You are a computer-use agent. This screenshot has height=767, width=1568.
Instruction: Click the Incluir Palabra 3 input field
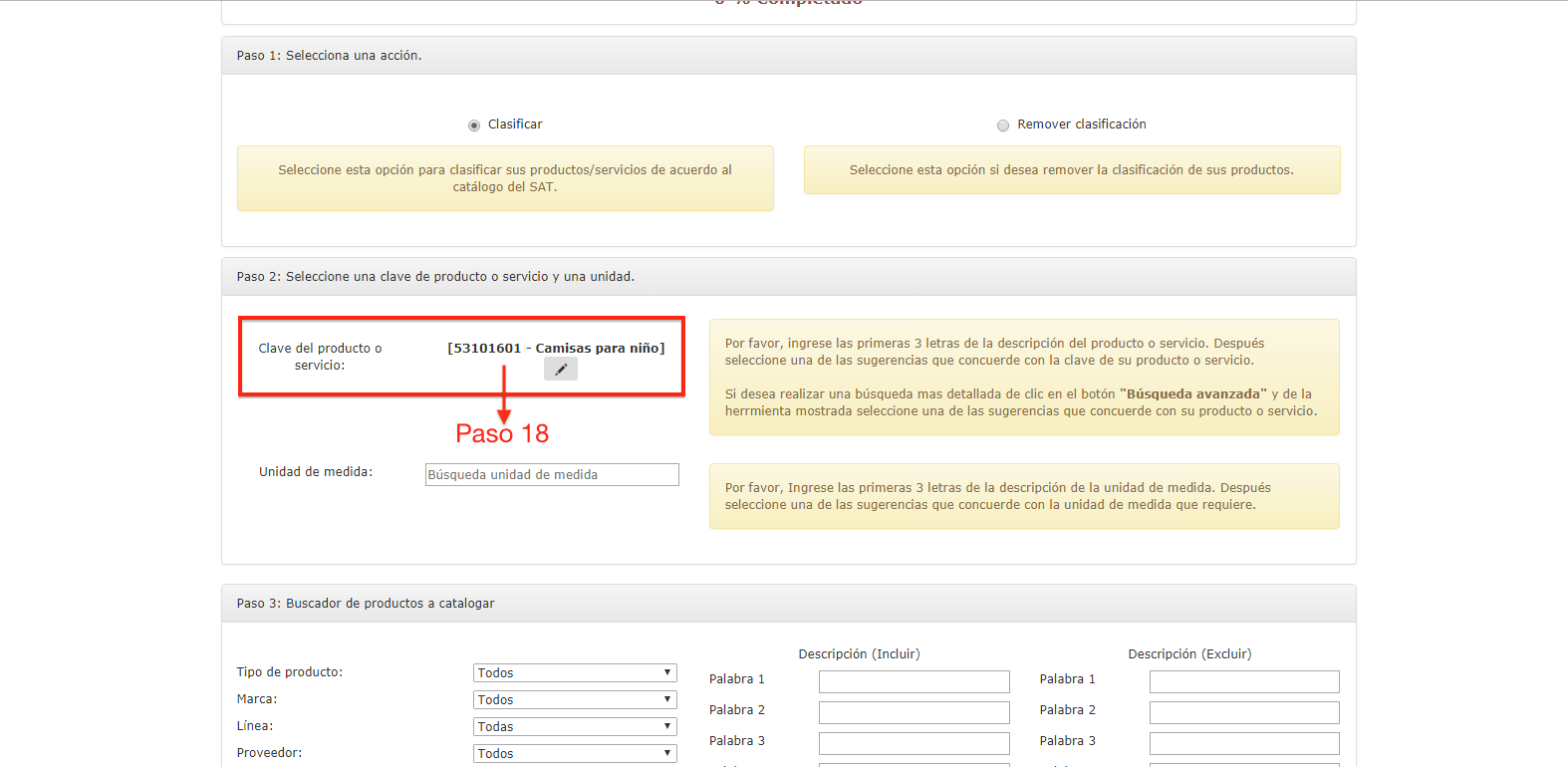(914, 743)
